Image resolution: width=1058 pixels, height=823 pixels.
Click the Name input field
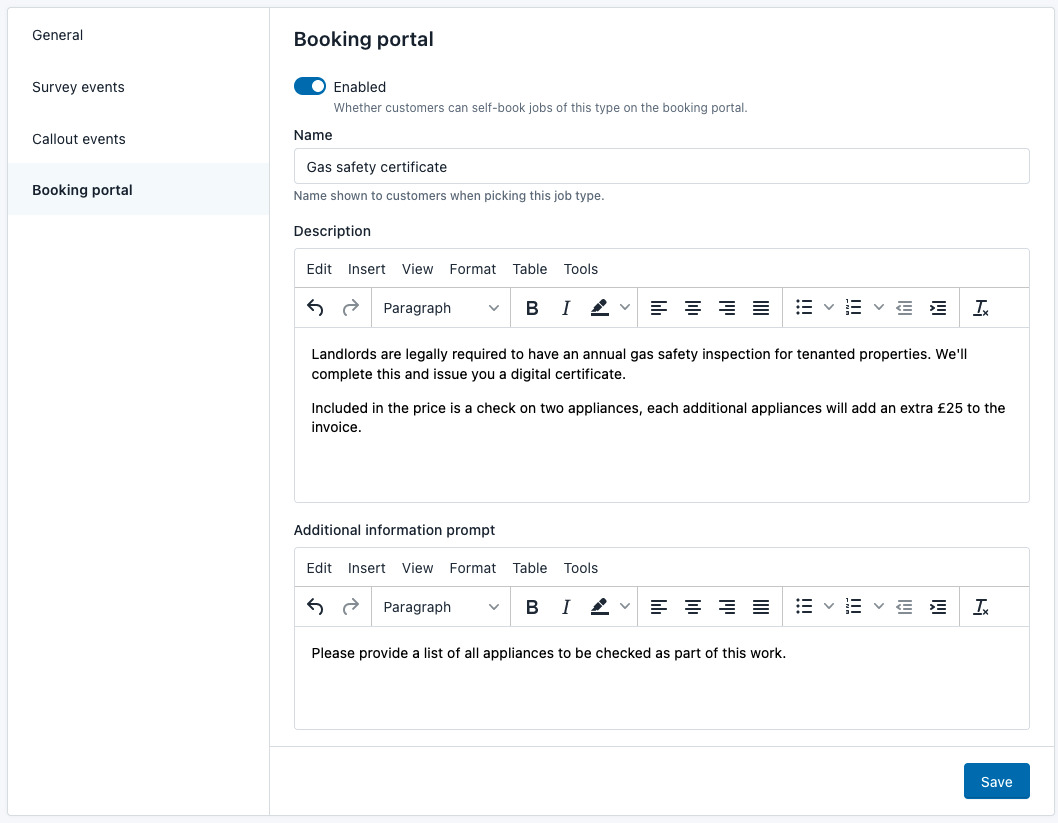click(661, 166)
